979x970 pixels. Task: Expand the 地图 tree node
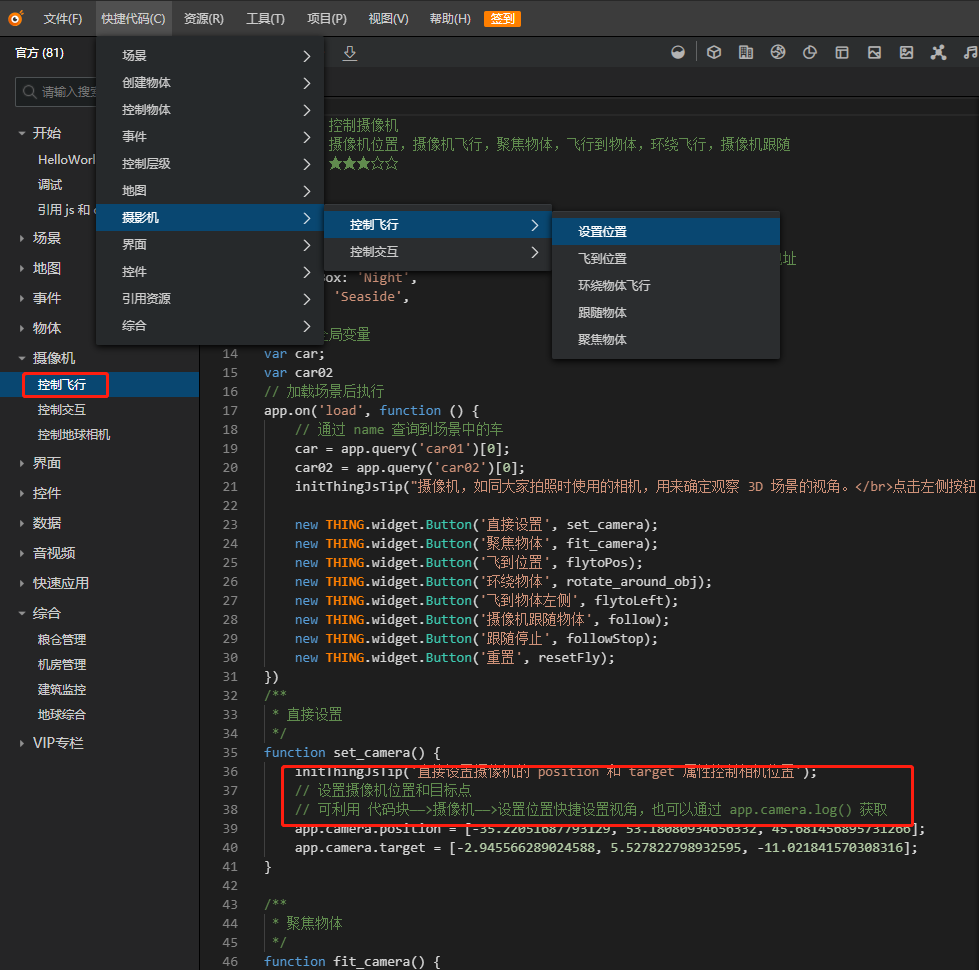[x=22, y=268]
